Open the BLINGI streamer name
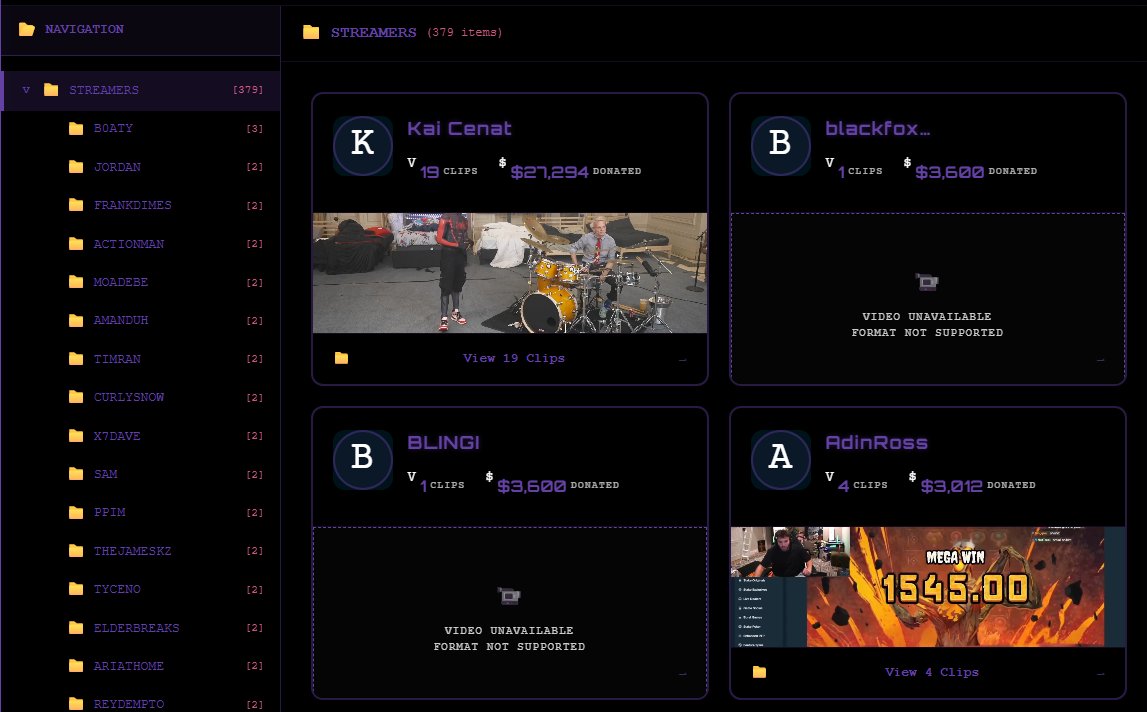The width and height of the screenshot is (1147, 712). pos(443,443)
